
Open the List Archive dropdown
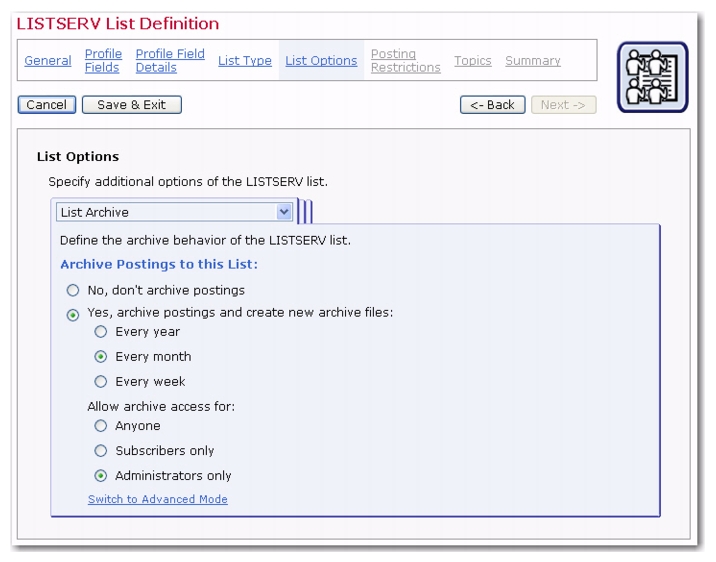pyautogui.click(x=174, y=212)
